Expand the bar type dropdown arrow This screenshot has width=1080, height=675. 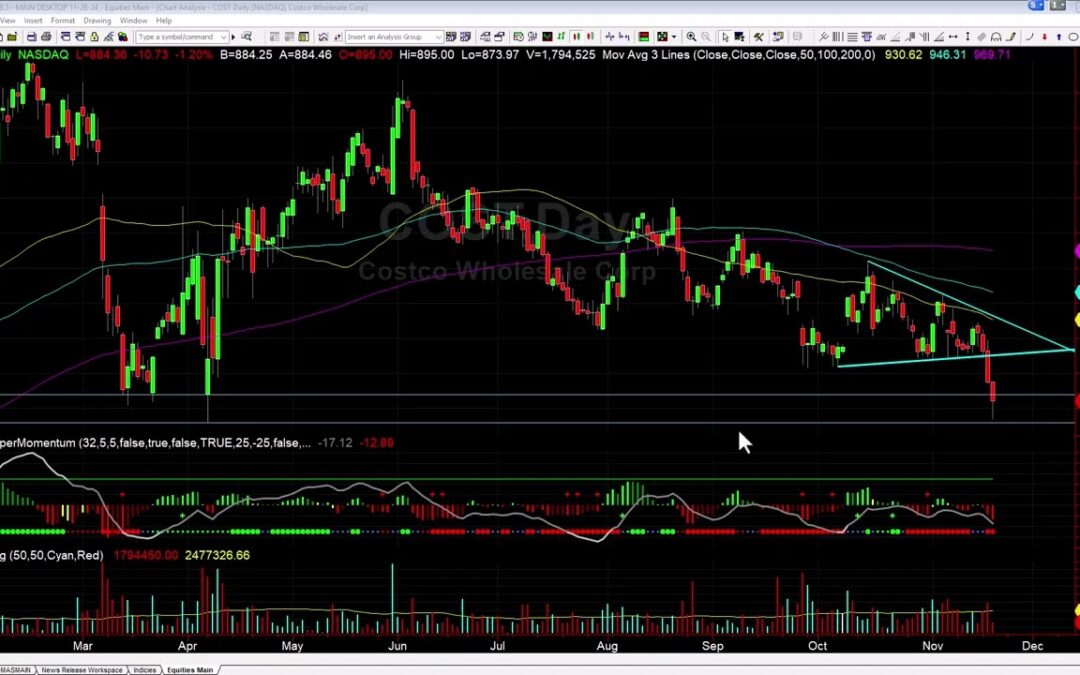pyautogui.click(x=673, y=36)
